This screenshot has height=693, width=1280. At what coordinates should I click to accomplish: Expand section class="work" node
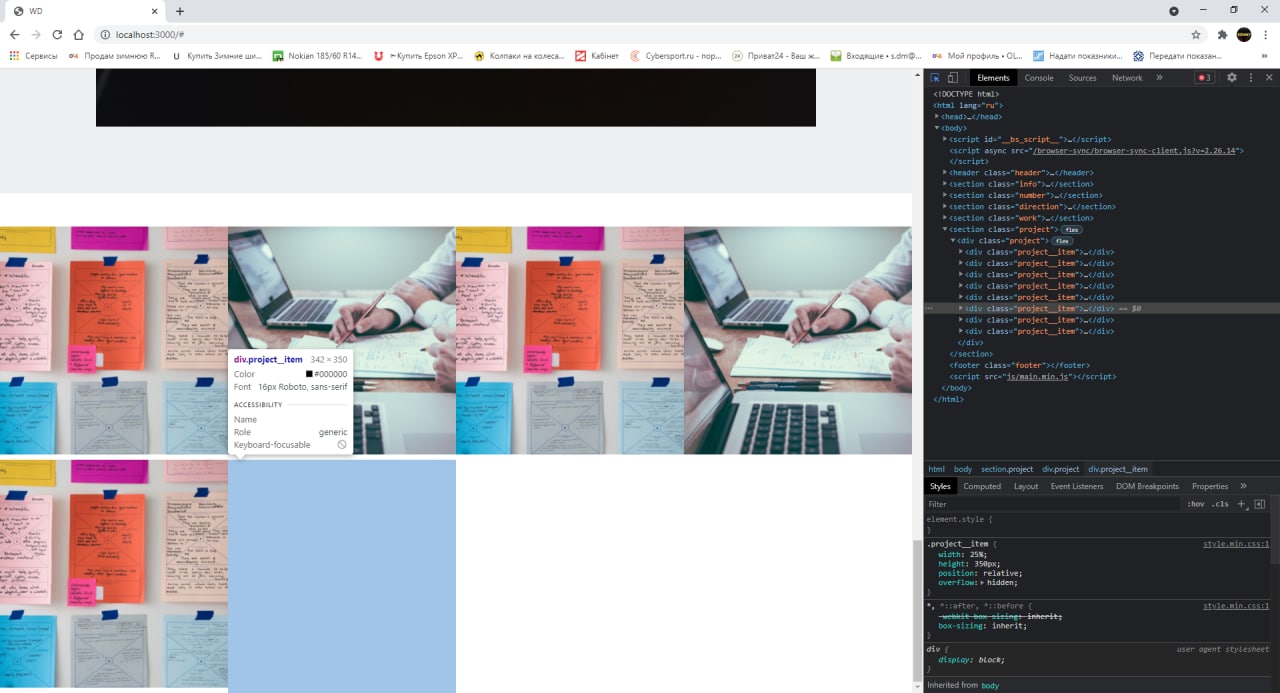(946, 218)
